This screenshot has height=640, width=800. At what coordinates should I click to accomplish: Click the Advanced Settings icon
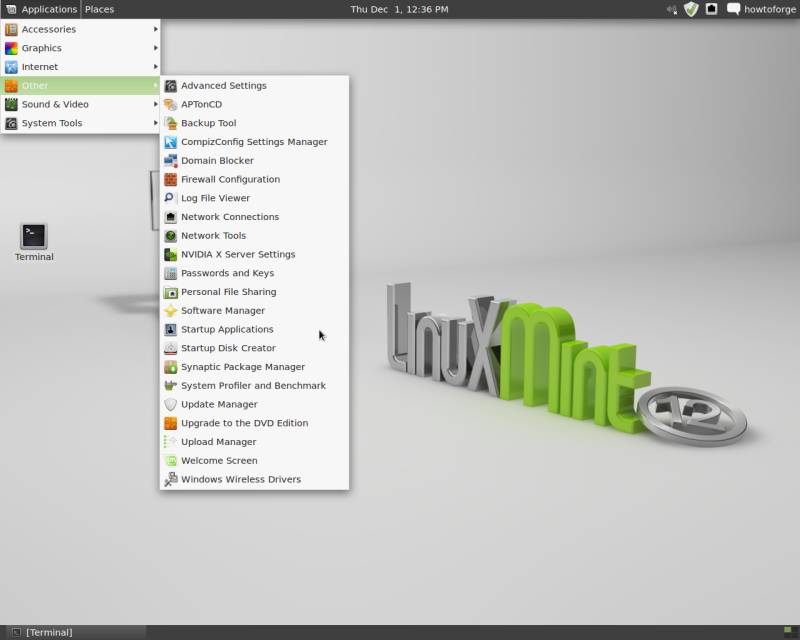(170, 86)
